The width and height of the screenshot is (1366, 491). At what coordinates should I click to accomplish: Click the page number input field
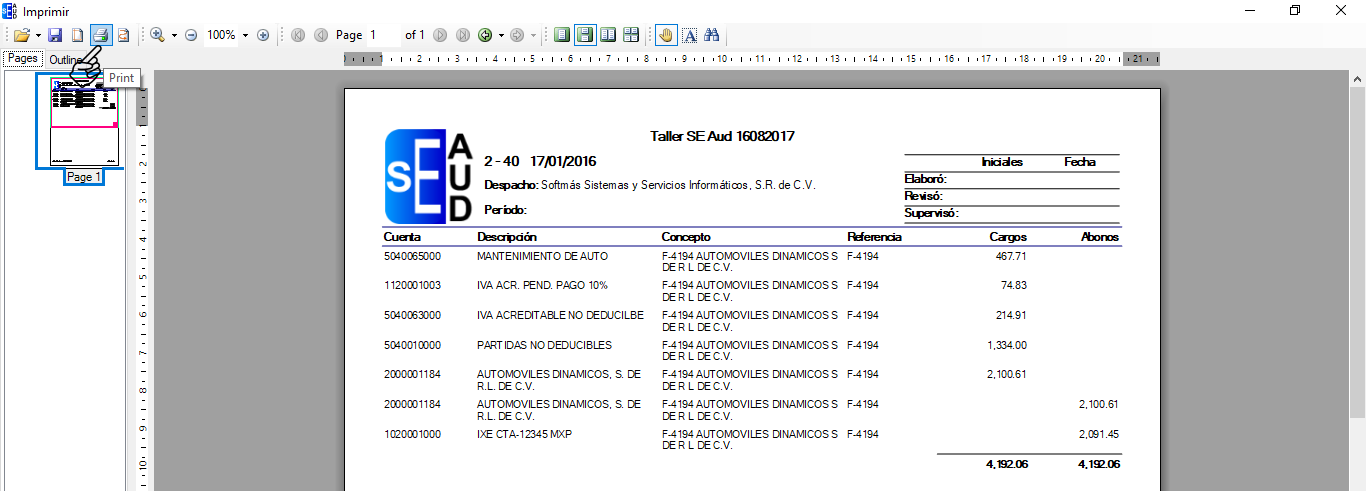coord(382,35)
